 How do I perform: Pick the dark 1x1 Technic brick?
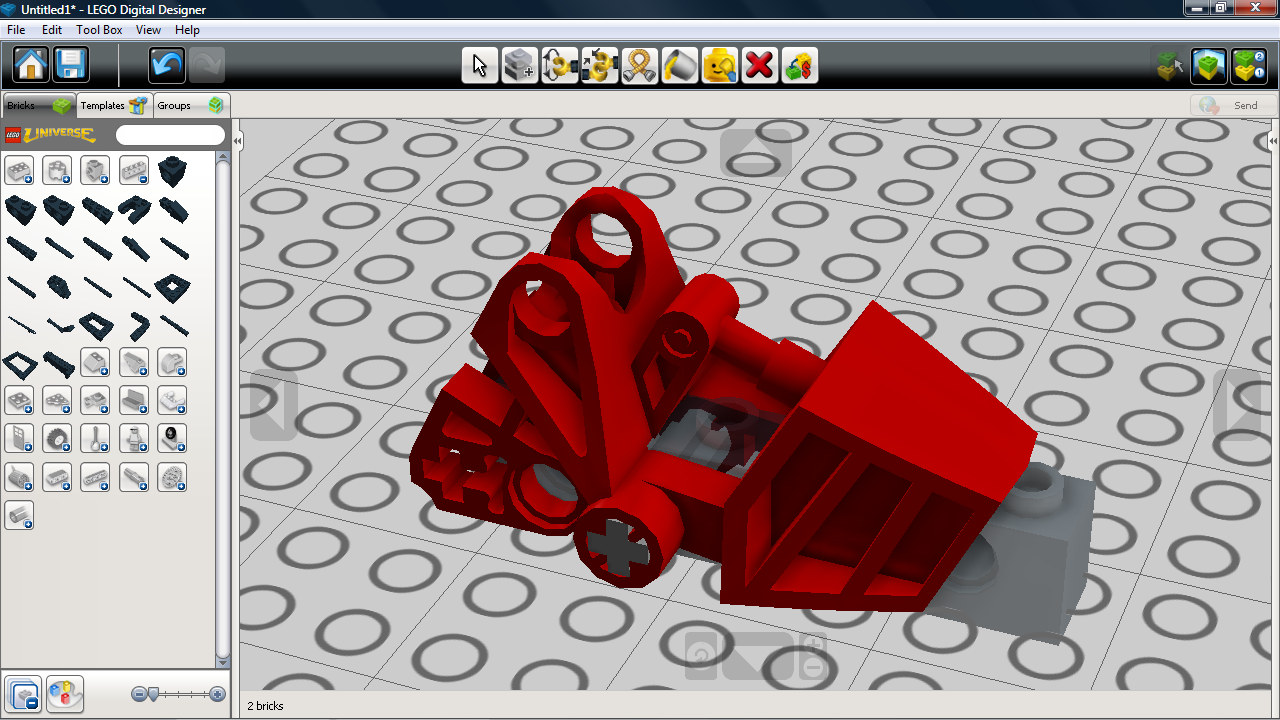(x=172, y=171)
